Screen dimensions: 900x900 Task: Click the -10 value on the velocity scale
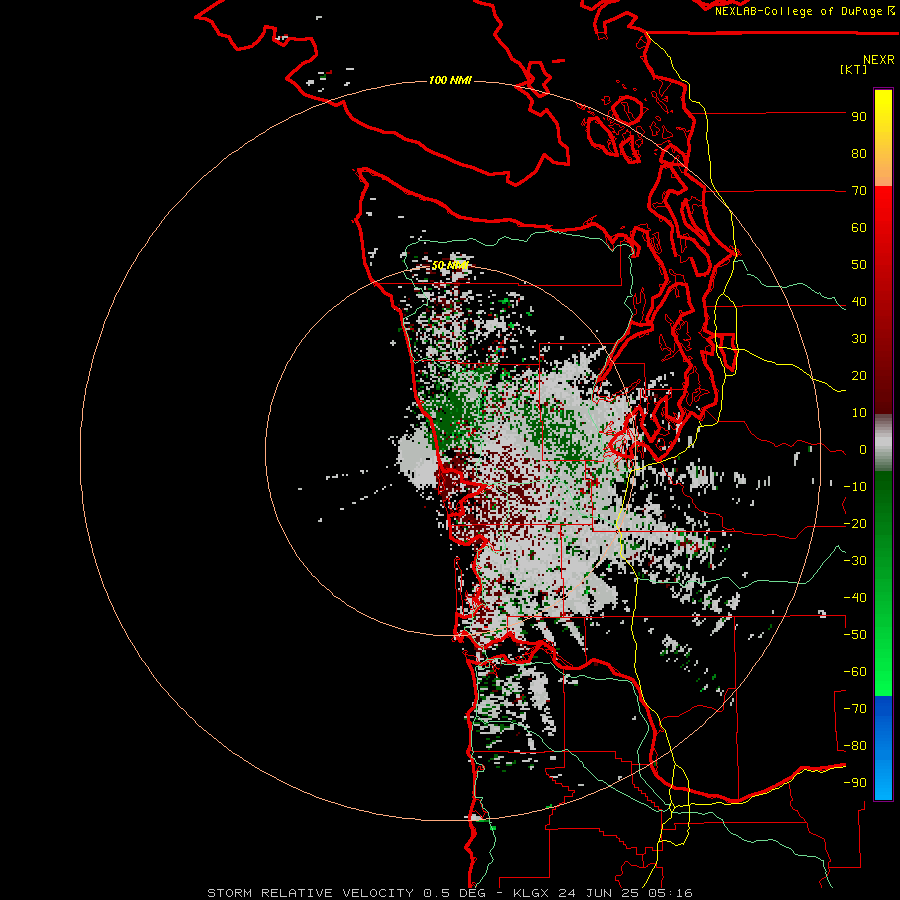click(x=855, y=487)
